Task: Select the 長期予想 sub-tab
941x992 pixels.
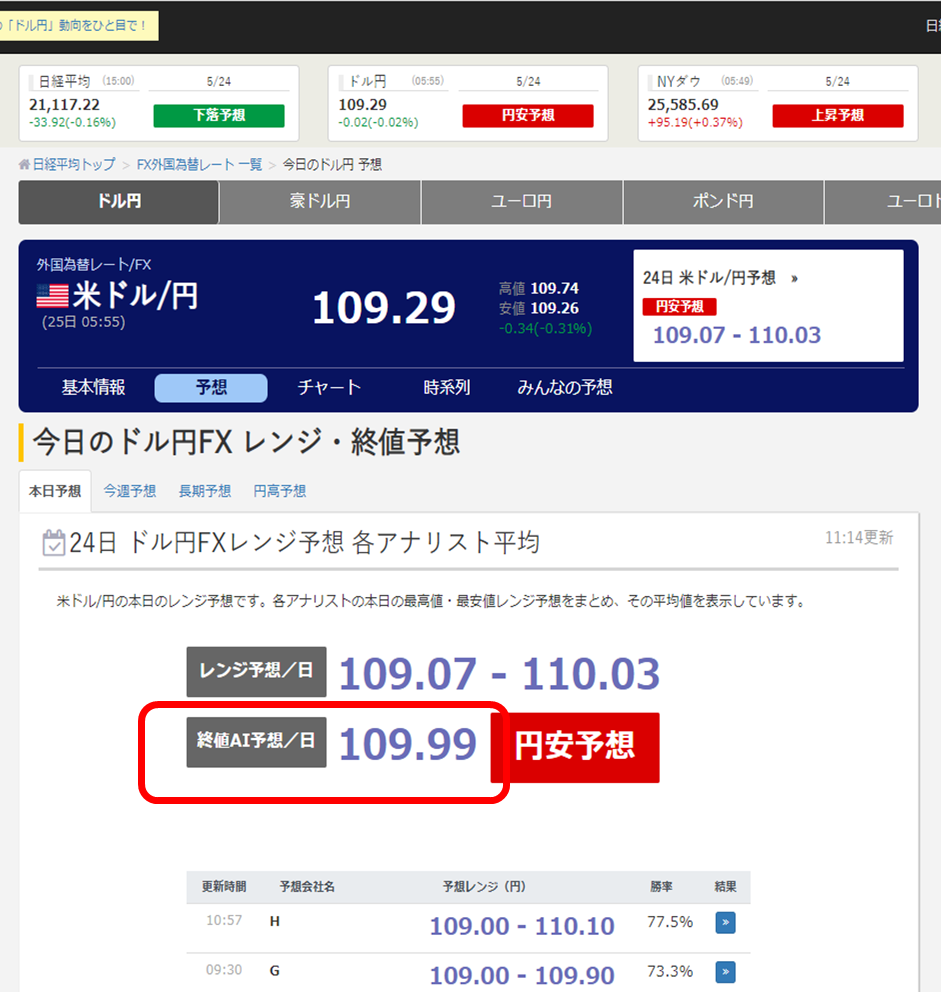Action: (204, 491)
